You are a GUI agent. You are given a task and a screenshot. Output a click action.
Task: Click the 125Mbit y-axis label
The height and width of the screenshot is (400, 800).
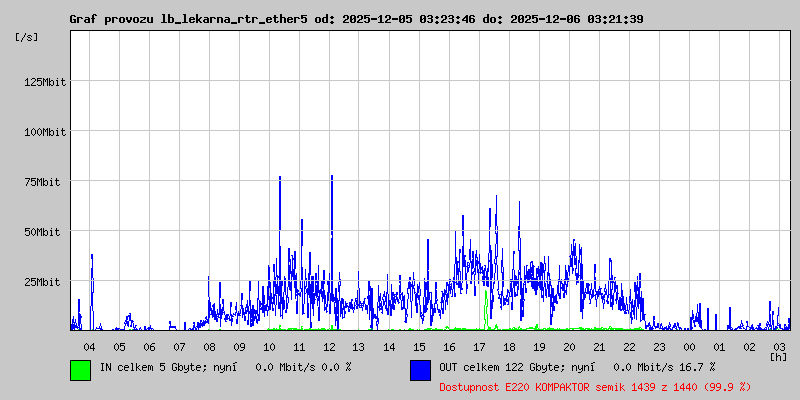[x=45, y=82]
